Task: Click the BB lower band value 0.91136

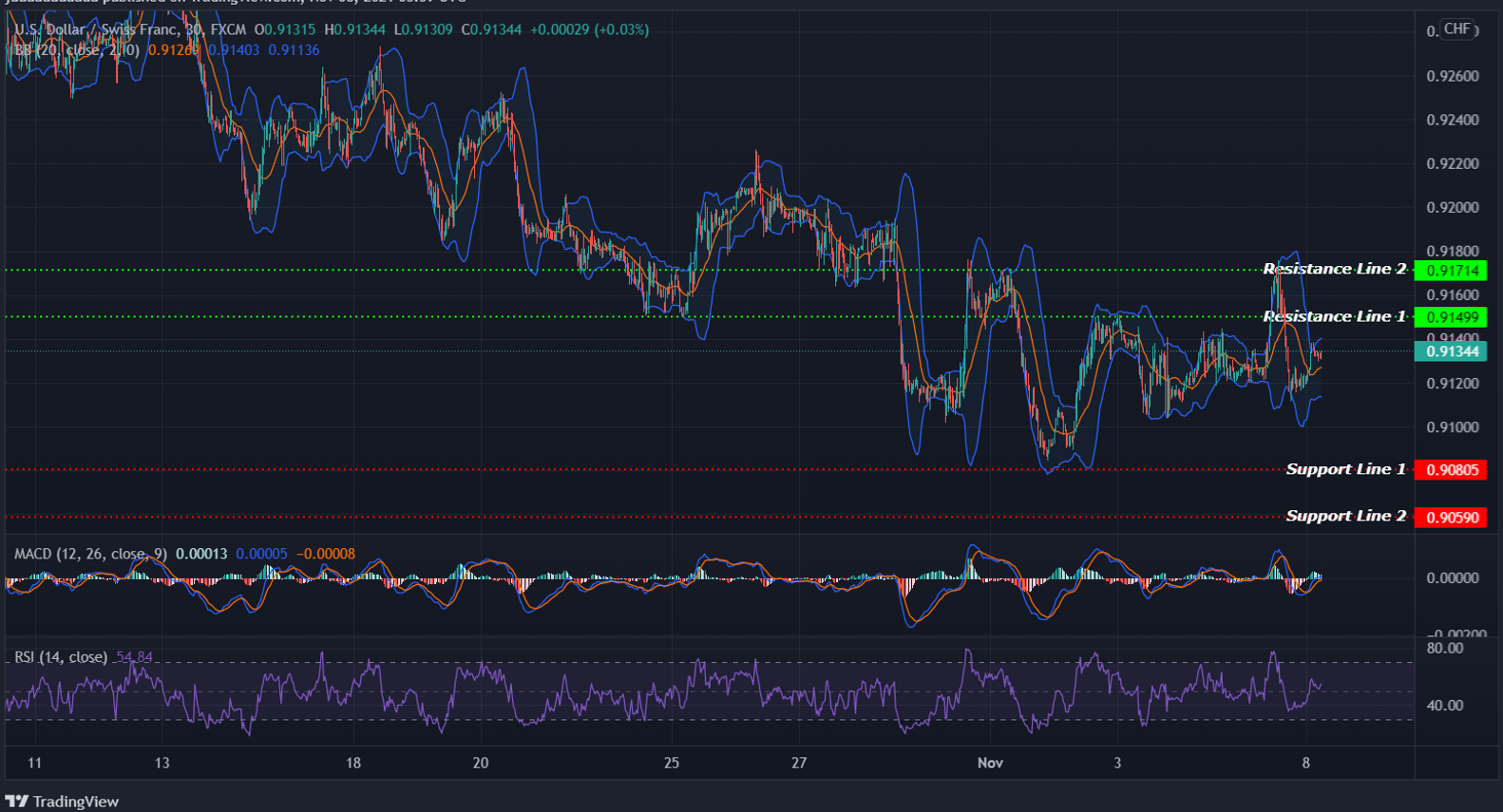Action: 294,49
